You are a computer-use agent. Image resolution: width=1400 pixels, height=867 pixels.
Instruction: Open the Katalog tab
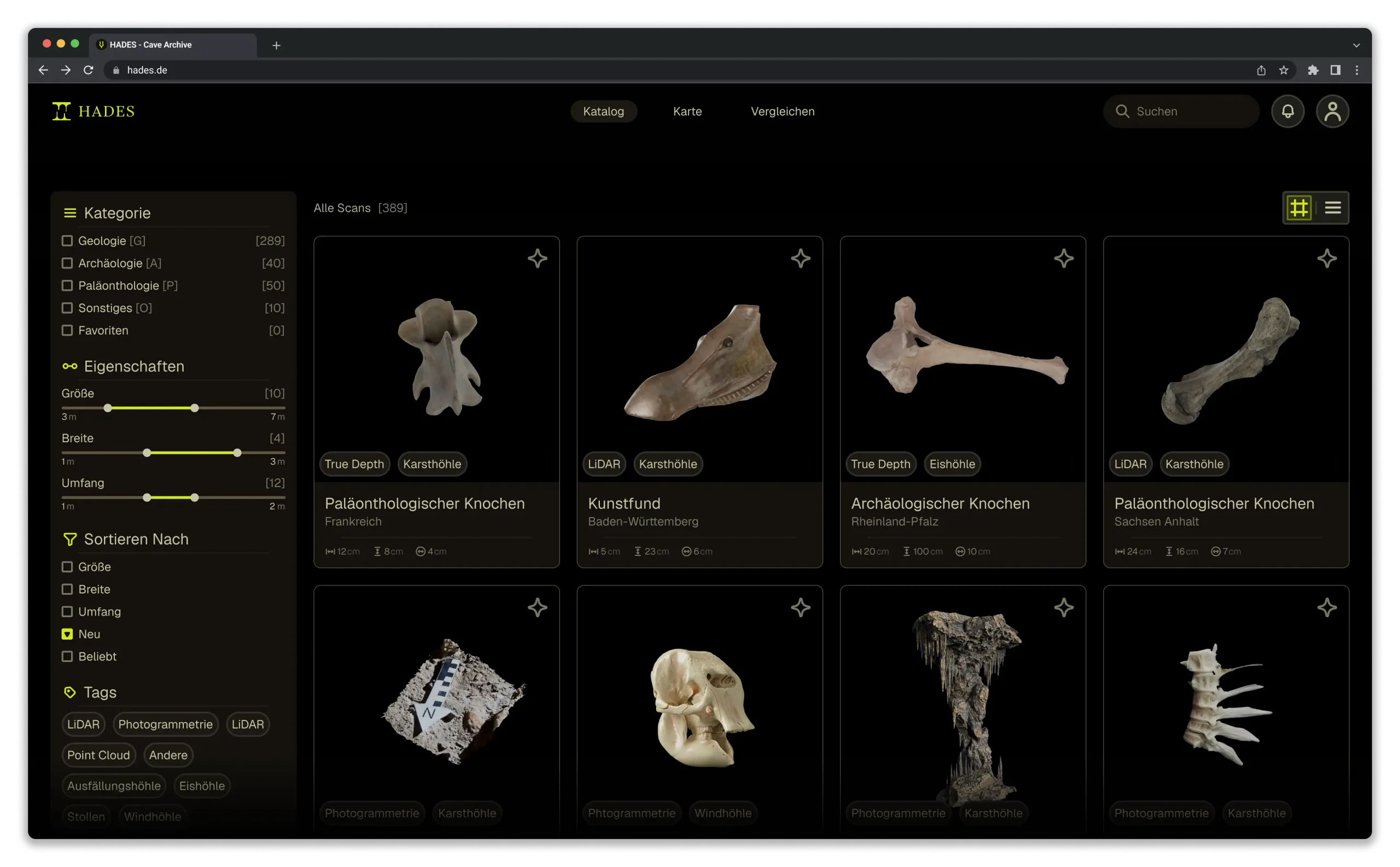click(x=603, y=111)
